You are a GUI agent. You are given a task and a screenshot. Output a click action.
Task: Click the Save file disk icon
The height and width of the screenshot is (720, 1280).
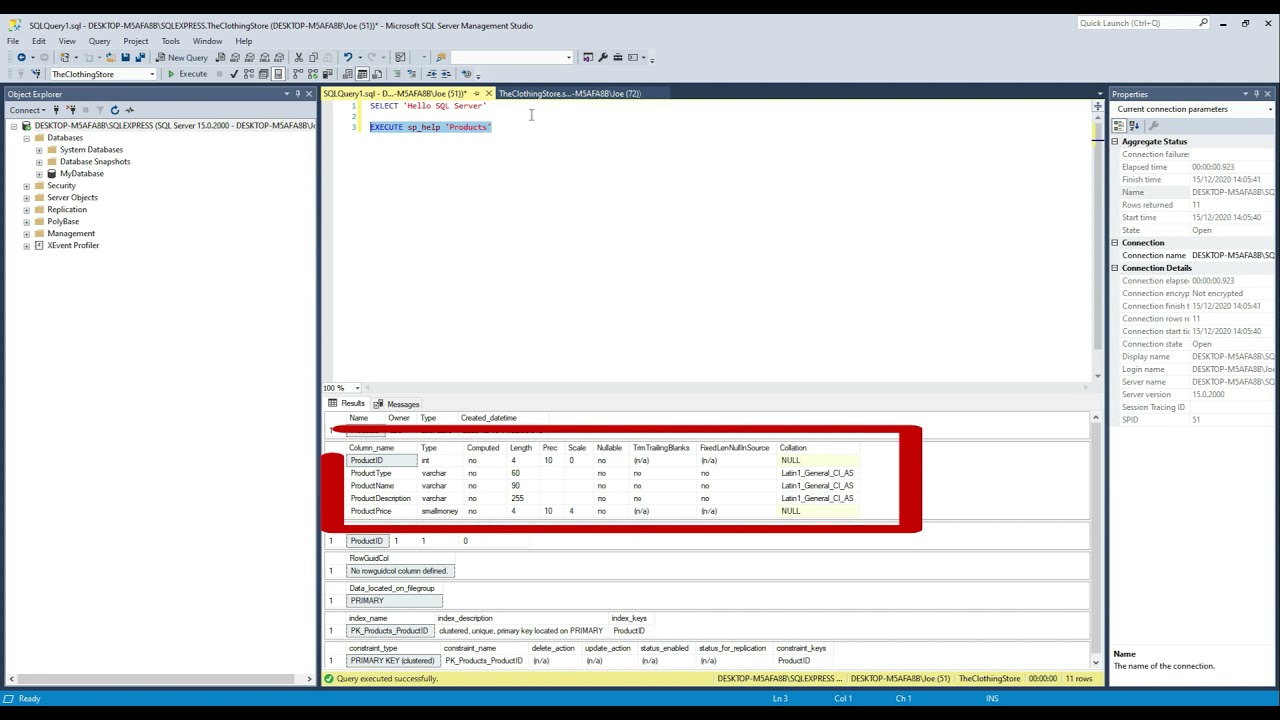point(125,57)
